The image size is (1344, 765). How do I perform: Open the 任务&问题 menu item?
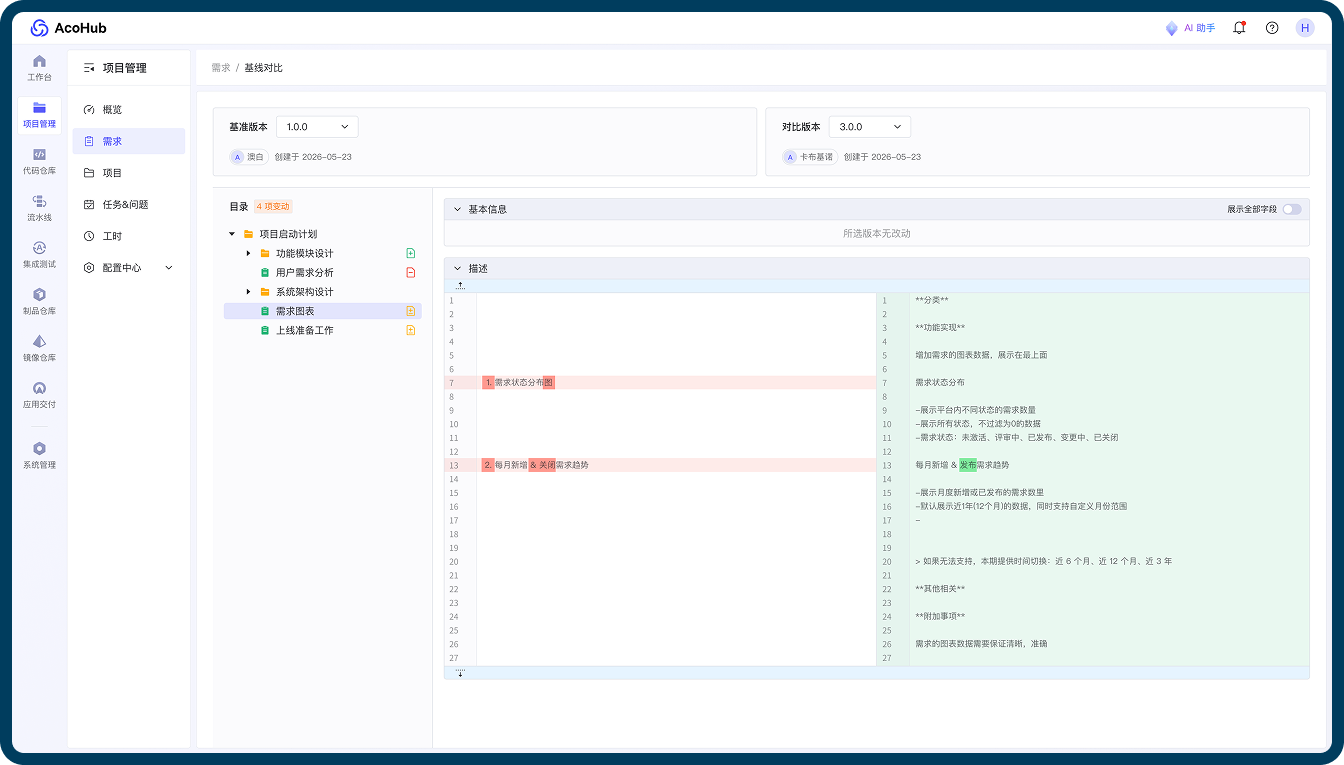[x=129, y=205]
